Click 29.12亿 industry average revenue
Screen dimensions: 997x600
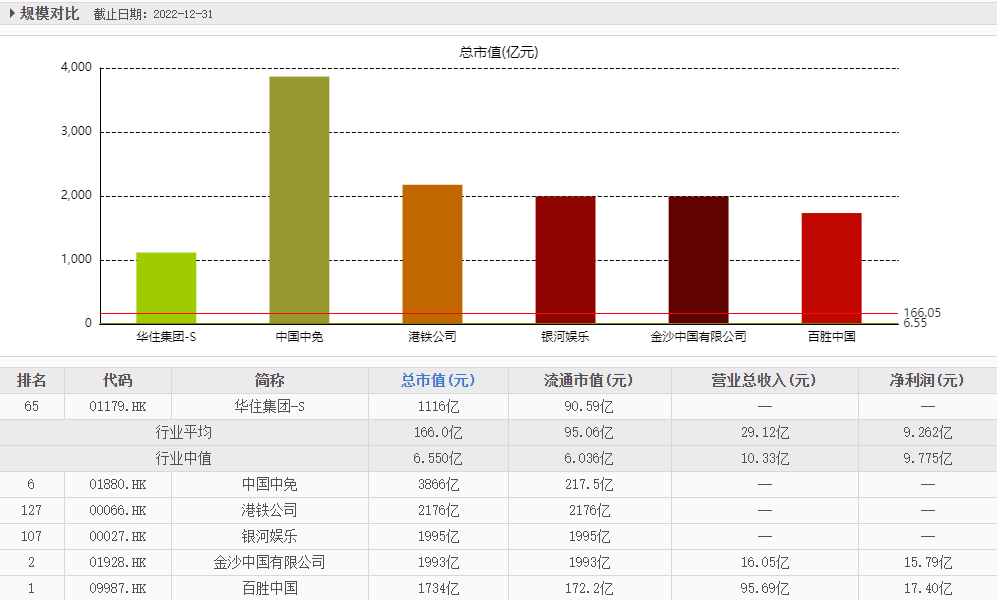coord(765,432)
